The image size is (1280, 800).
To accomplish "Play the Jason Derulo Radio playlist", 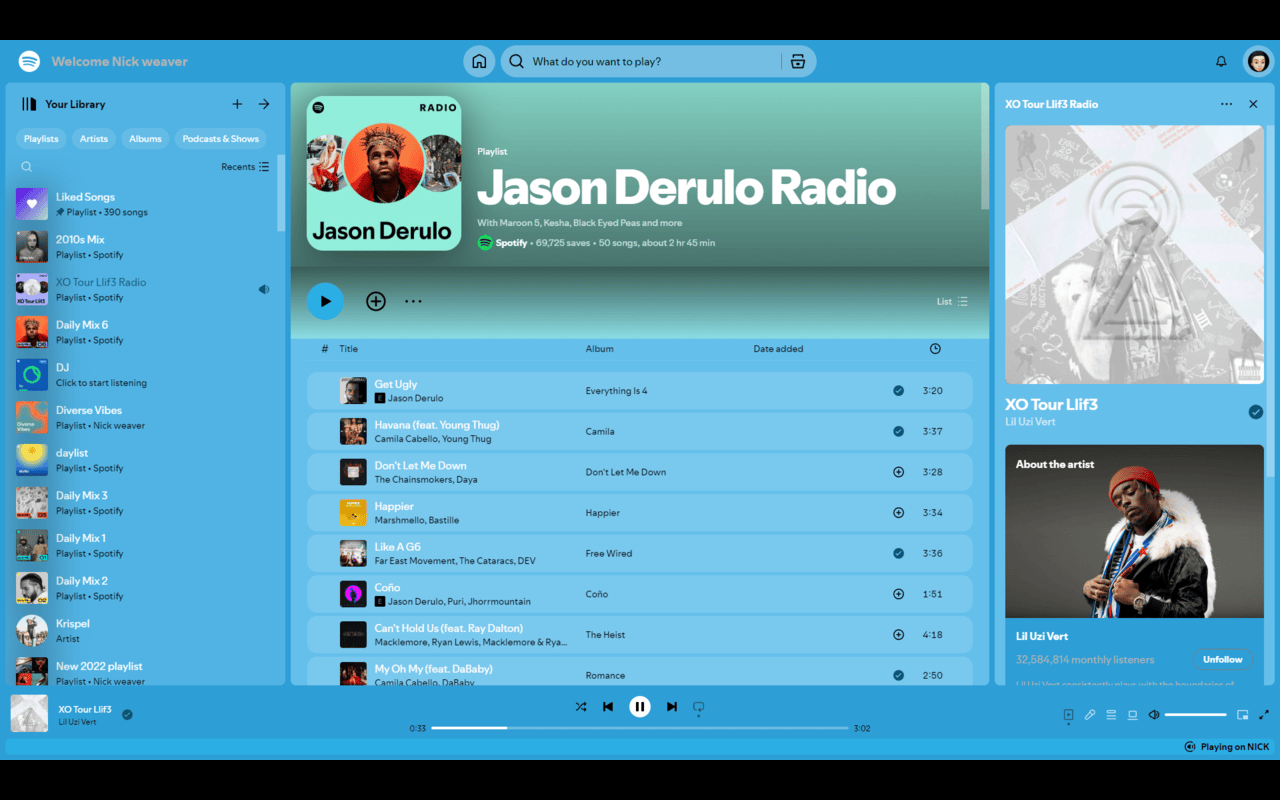I will pyautogui.click(x=325, y=301).
